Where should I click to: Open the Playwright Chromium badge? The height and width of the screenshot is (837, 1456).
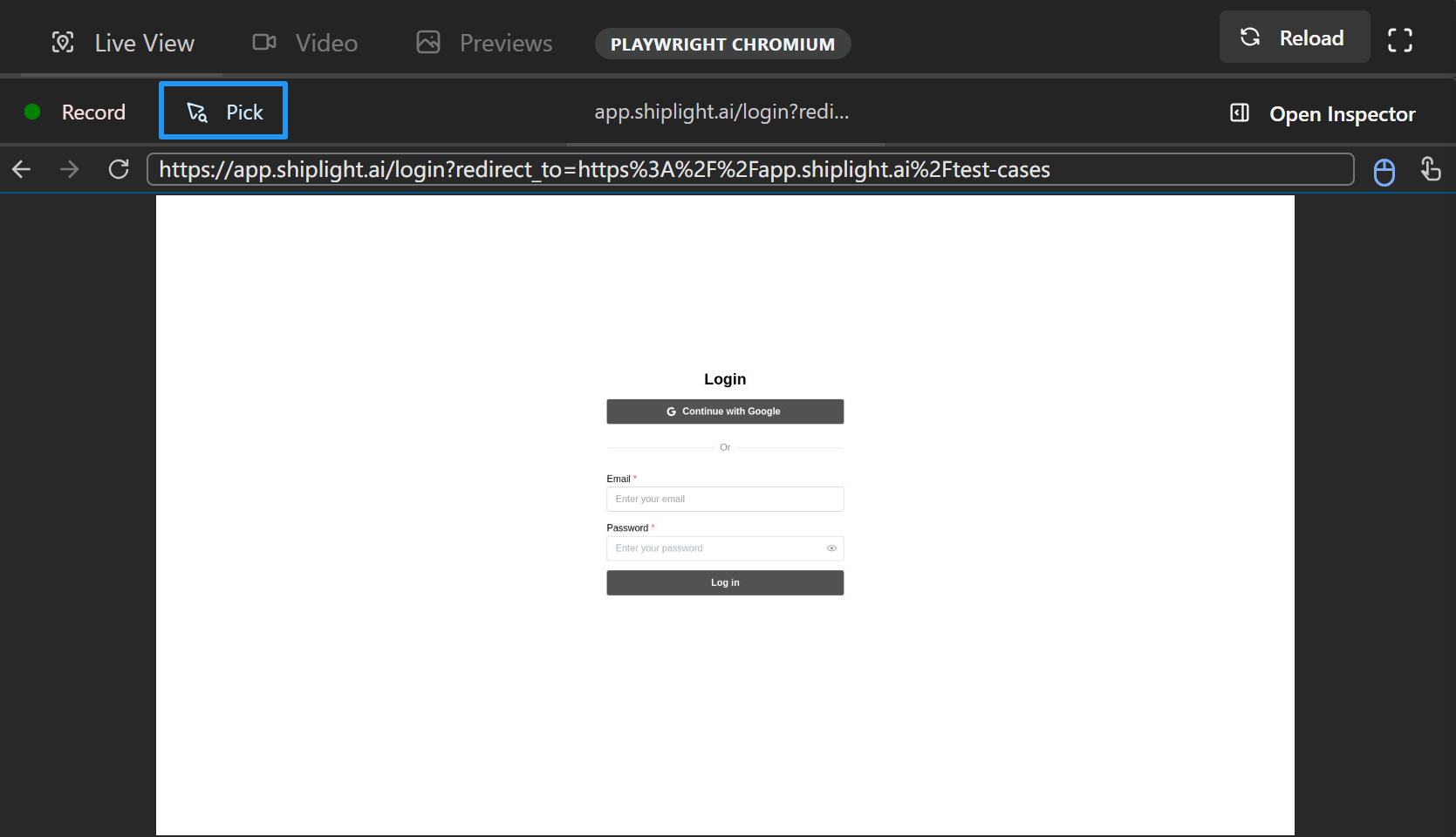point(722,44)
